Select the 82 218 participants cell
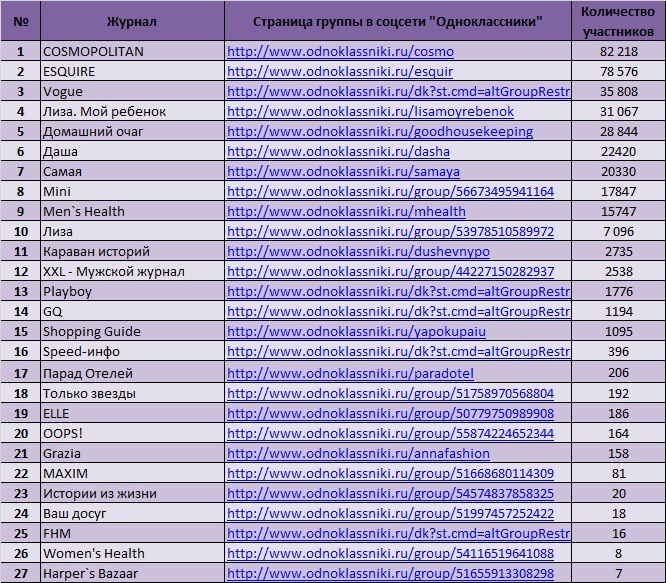Viewport: 666px width, 583px height. point(618,51)
